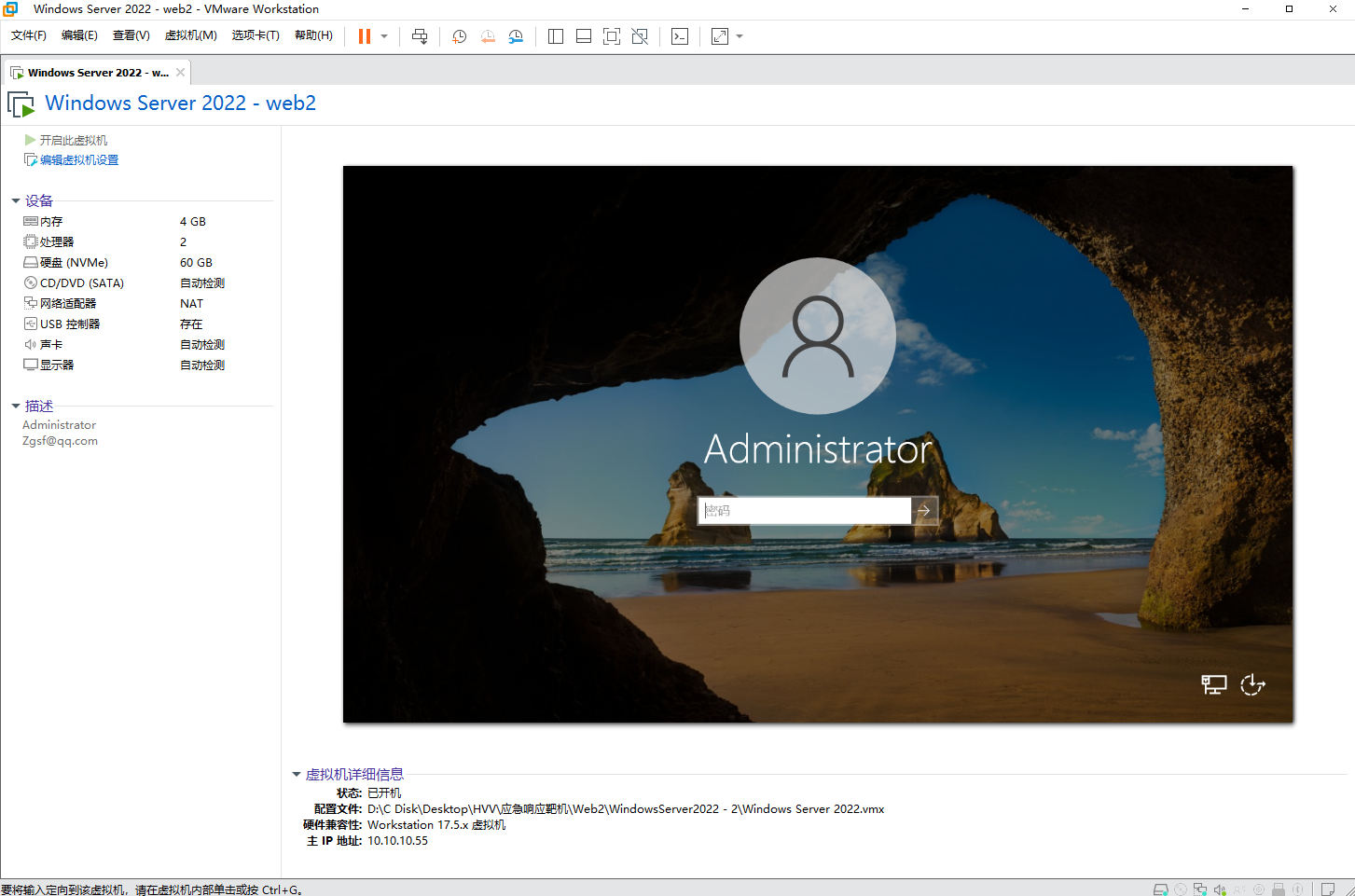The width and height of the screenshot is (1355, 896).
Task: Open the power options dropdown arrow next to pause
Action: pos(384,36)
